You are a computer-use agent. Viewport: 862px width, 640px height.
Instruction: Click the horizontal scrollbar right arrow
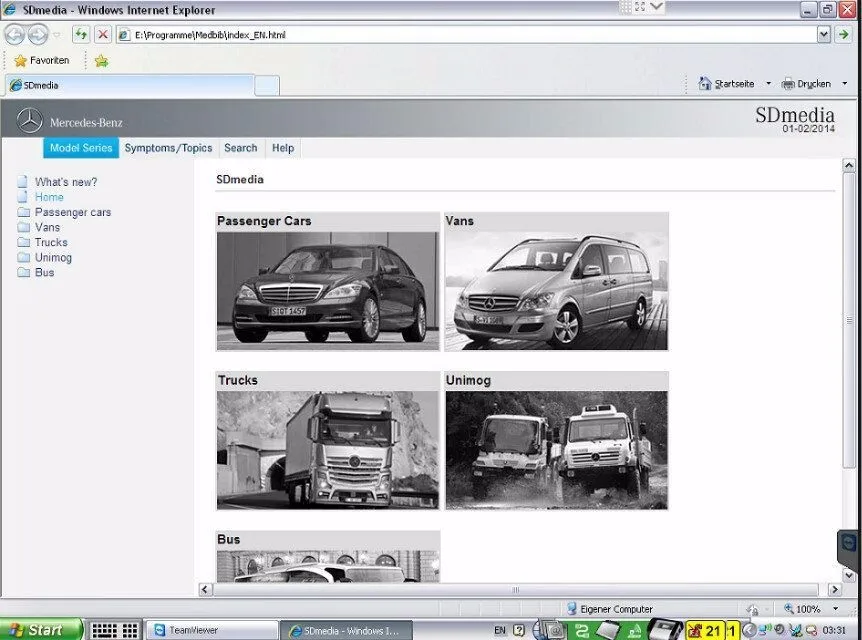click(835, 589)
